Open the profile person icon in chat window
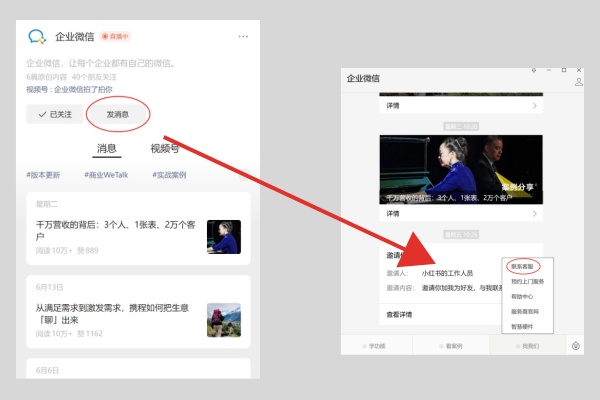The image size is (600, 400). (579, 82)
